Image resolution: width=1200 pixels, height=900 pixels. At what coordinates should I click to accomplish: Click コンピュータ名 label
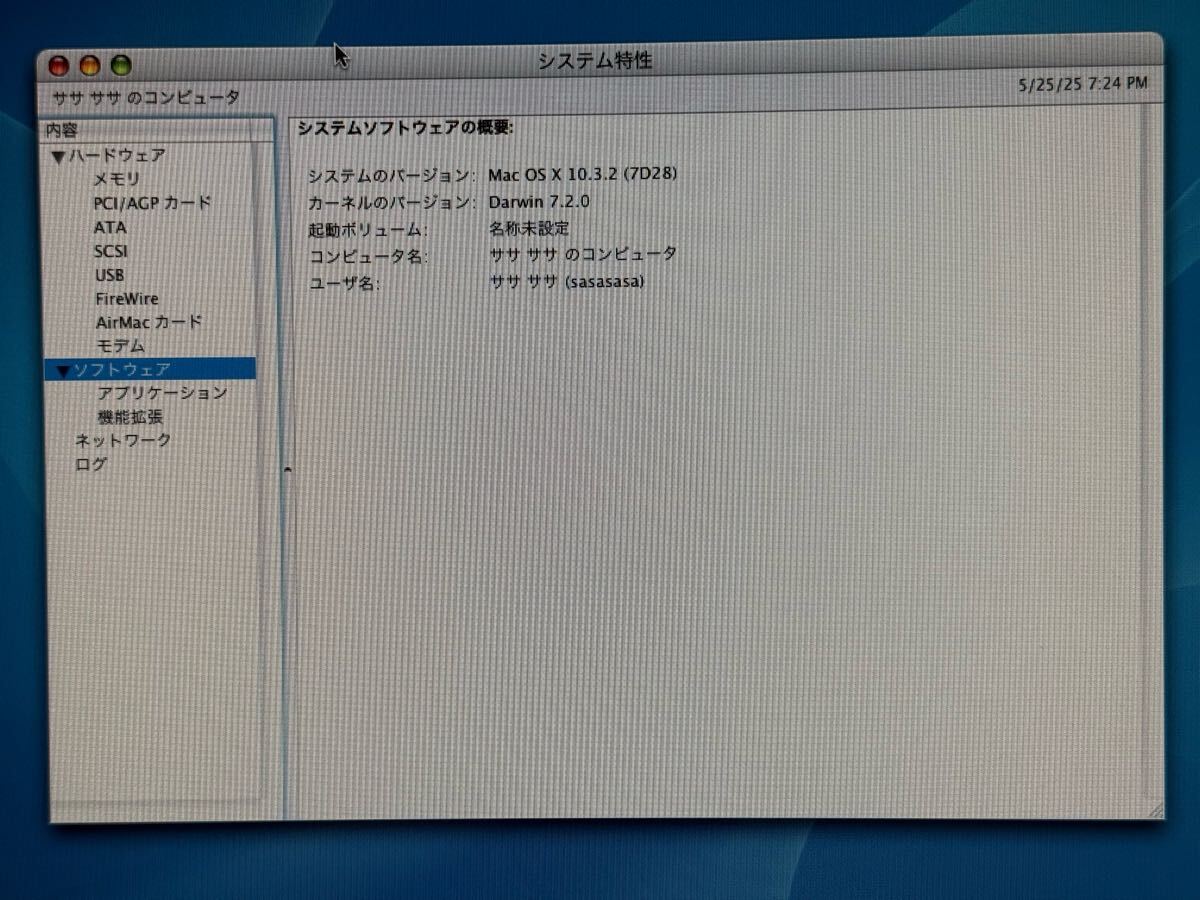(x=368, y=257)
